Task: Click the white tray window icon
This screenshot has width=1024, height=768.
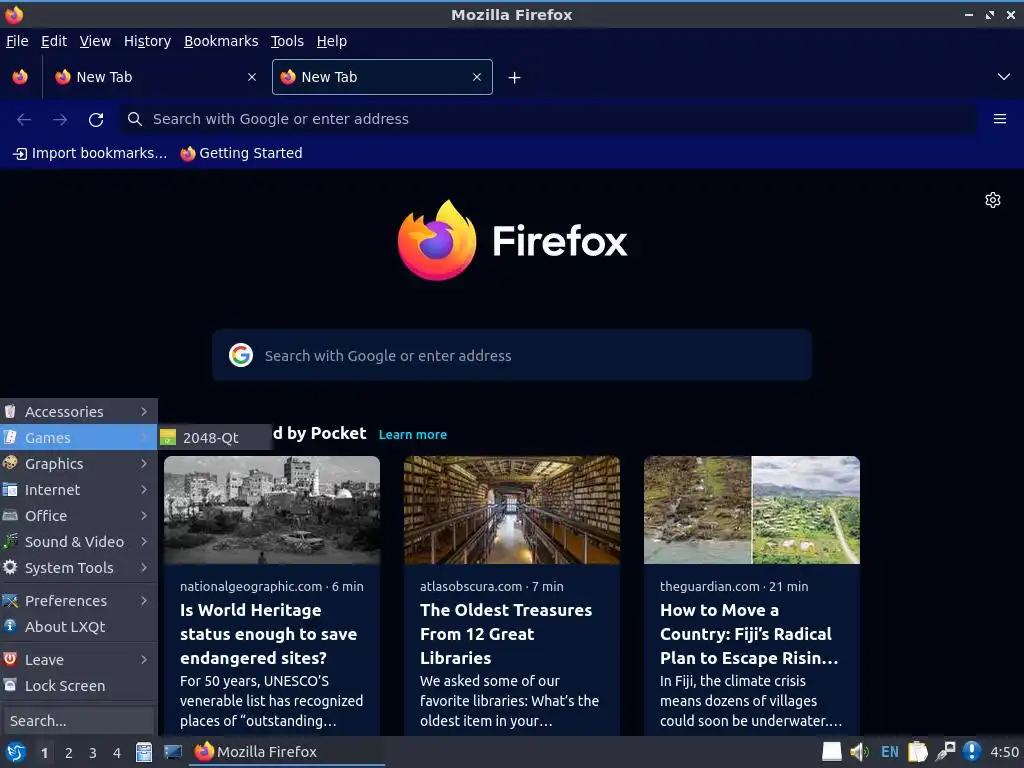Action: pyautogui.click(x=831, y=752)
